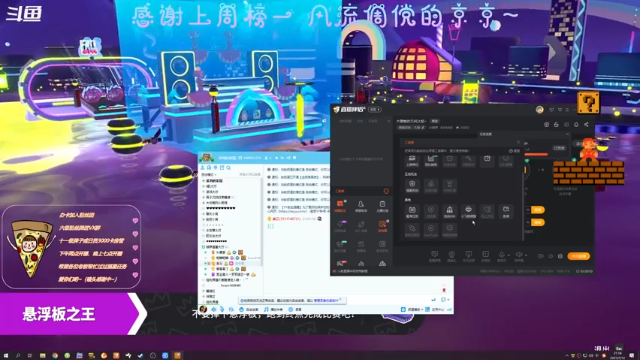The image size is (640, 360).
Task: Open the File Explorer icon on the taskbar
Action: tap(42, 356)
